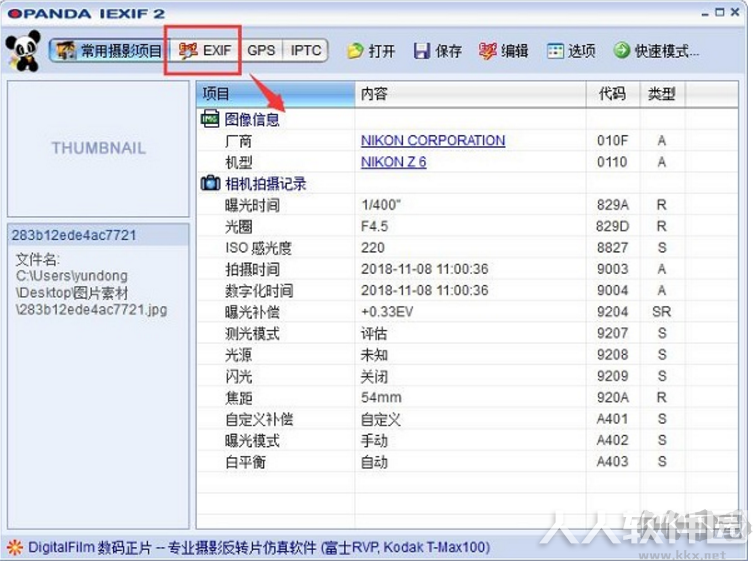Viewport: 753px width, 562px height.
Task: Sort by the 项目 column header
Action: pyautogui.click(x=276, y=94)
